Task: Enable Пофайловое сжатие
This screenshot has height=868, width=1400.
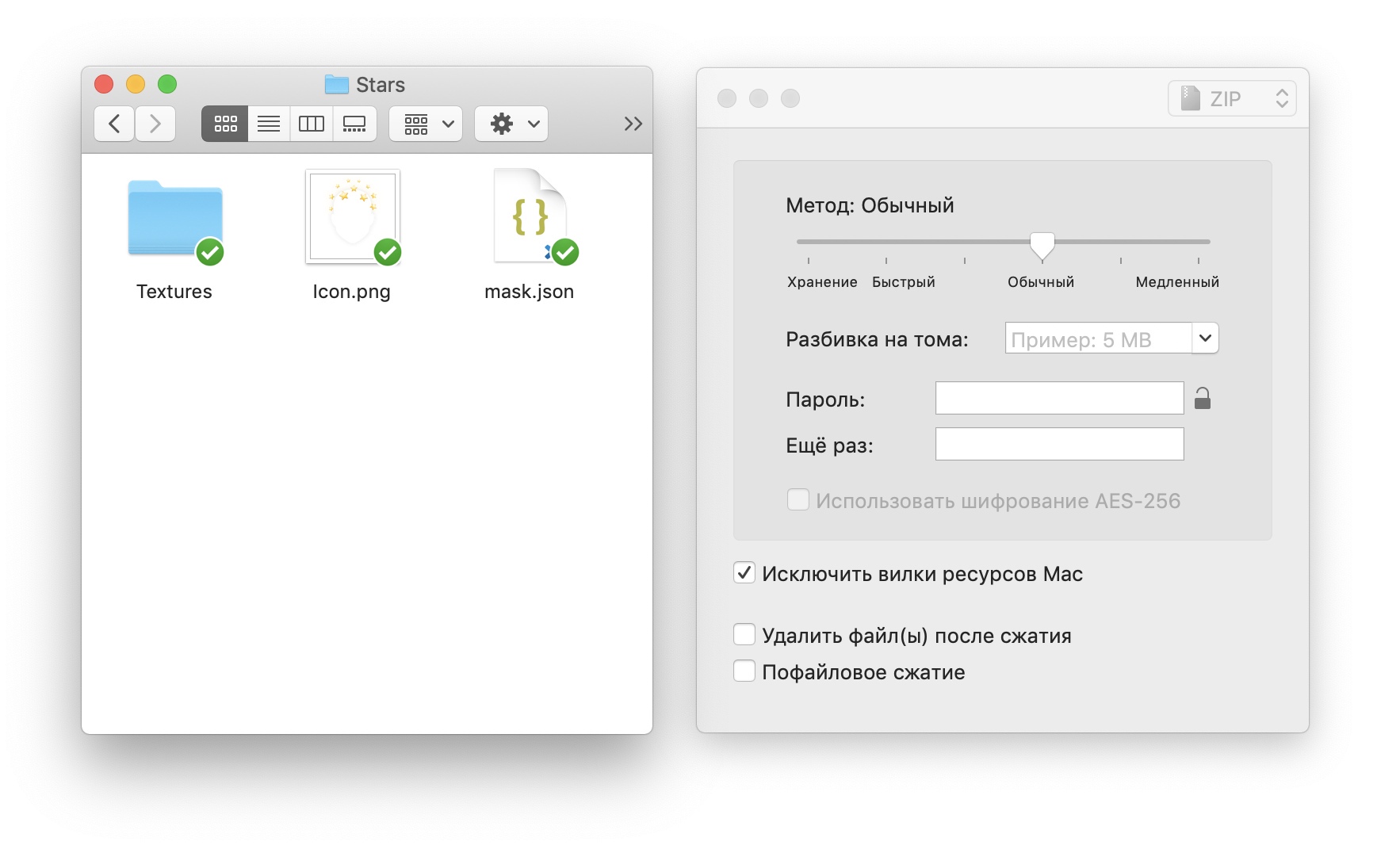Action: [x=744, y=670]
